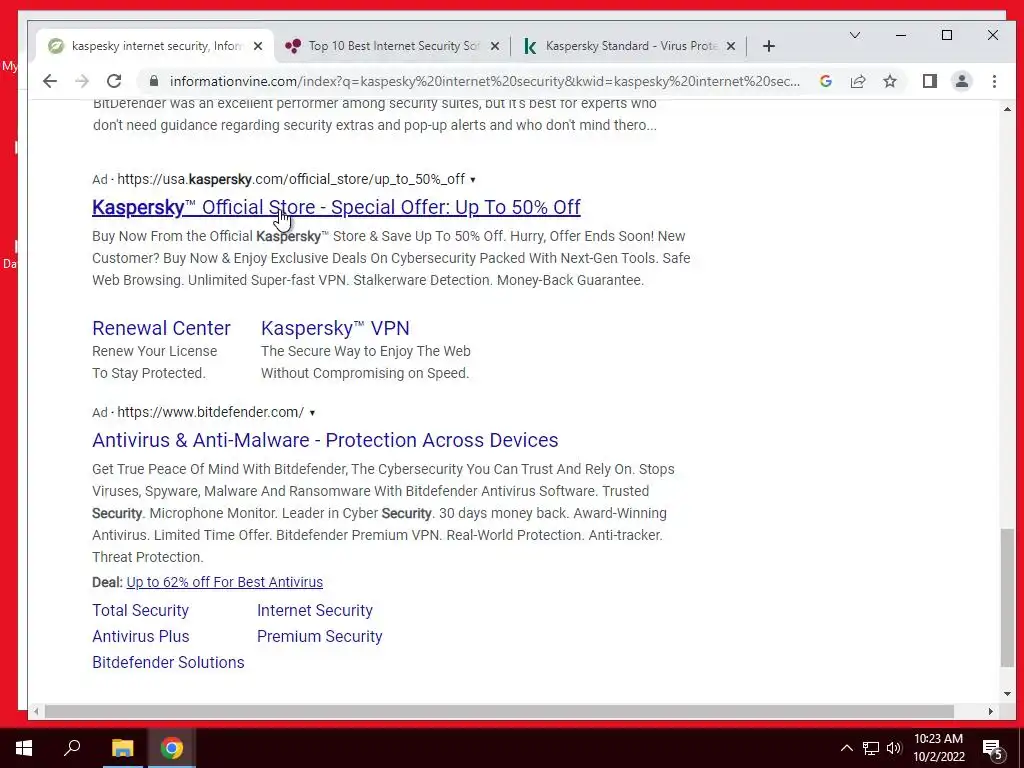Go back to the previous page
The image size is (1024, 768).
coord(50,81)
